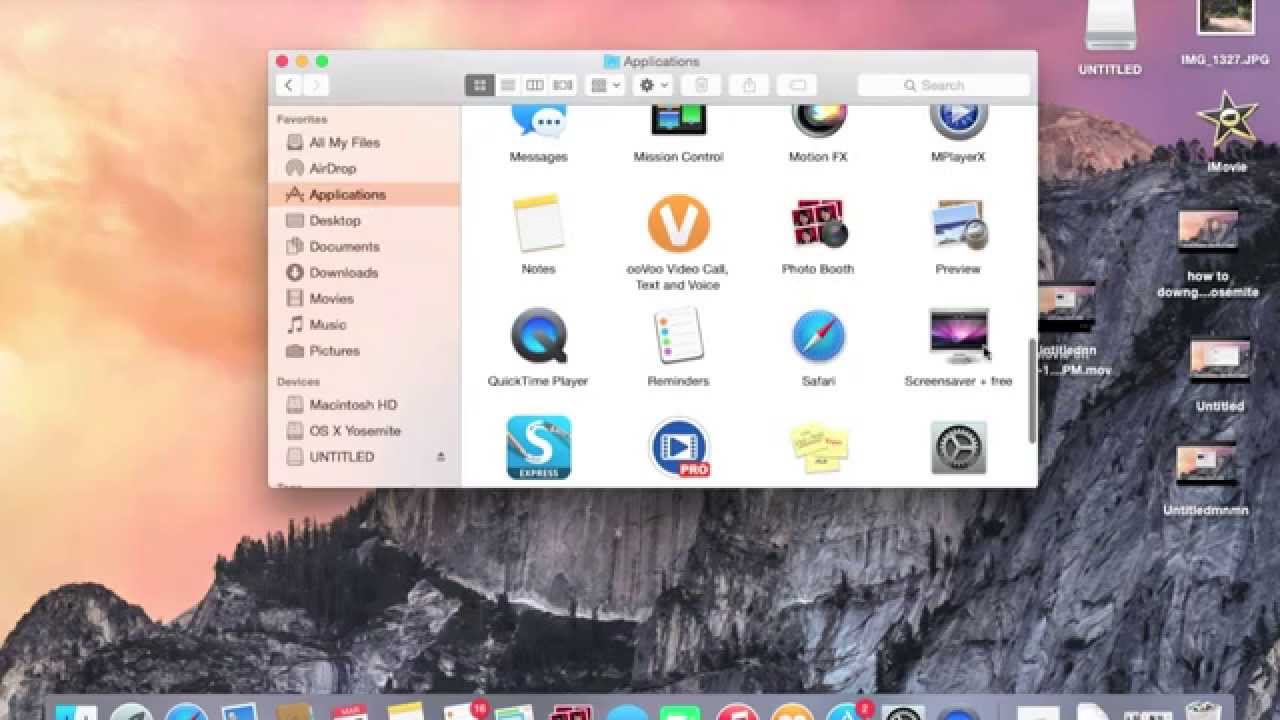
Task: Go back with the left arrow button
Action: [289, 86]
